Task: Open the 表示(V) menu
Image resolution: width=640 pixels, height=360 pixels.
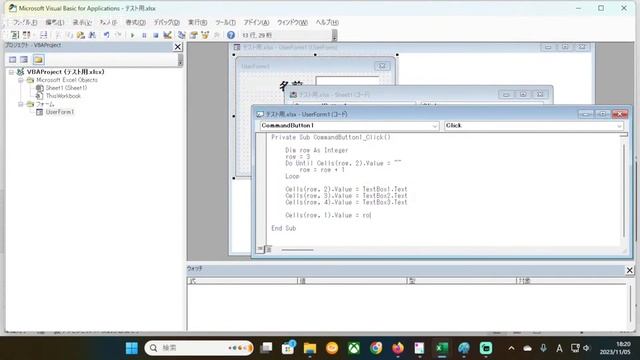Action: pos(82,22)
